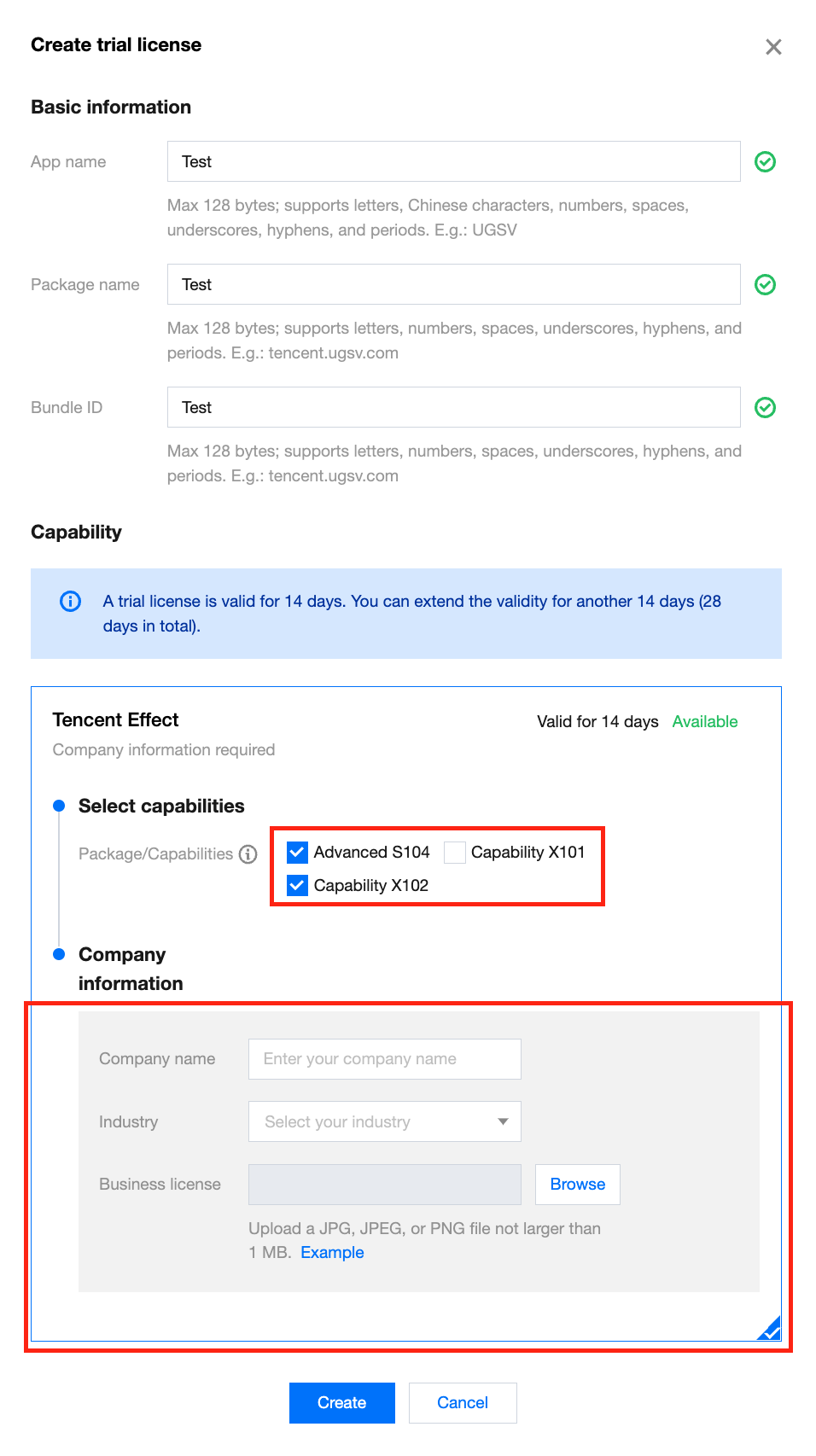Uncheck the Advanced S104 checkbox
This screenshot has width=816, height=1456.
pos(297,852)
